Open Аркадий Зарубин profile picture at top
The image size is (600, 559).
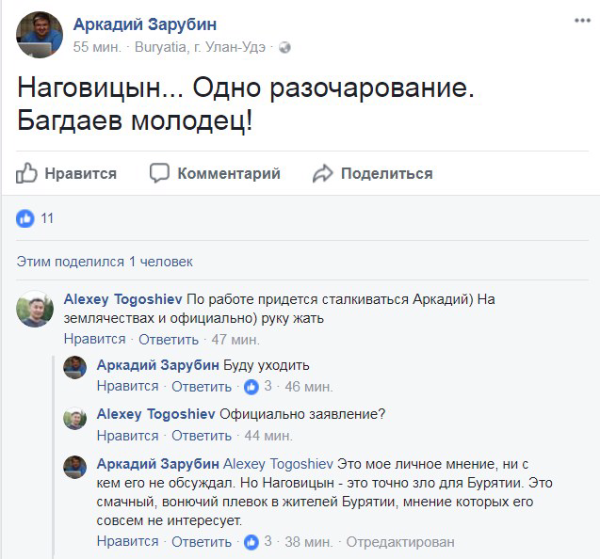39,33
